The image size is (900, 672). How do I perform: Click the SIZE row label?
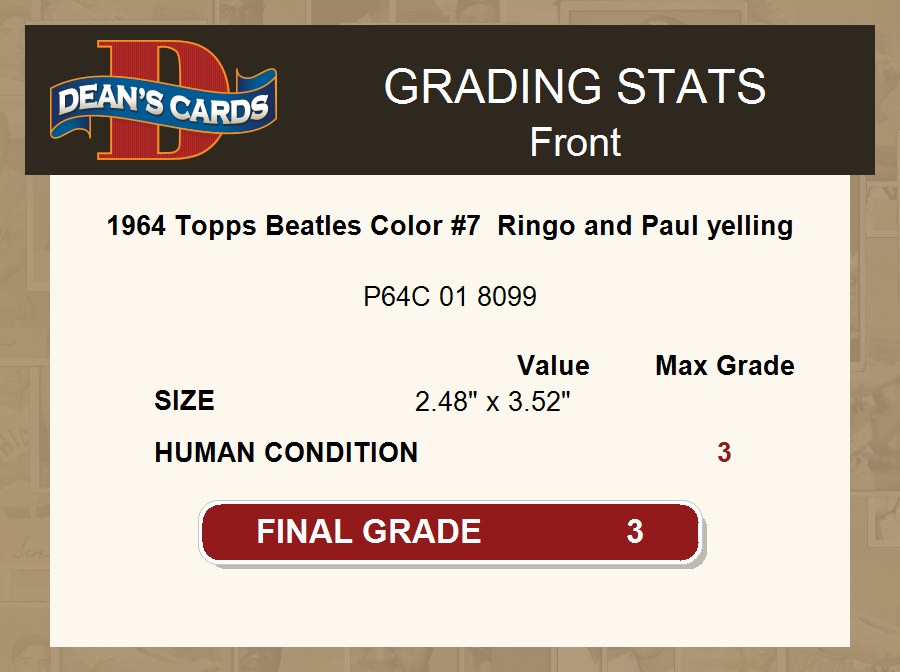coord(185,401)
